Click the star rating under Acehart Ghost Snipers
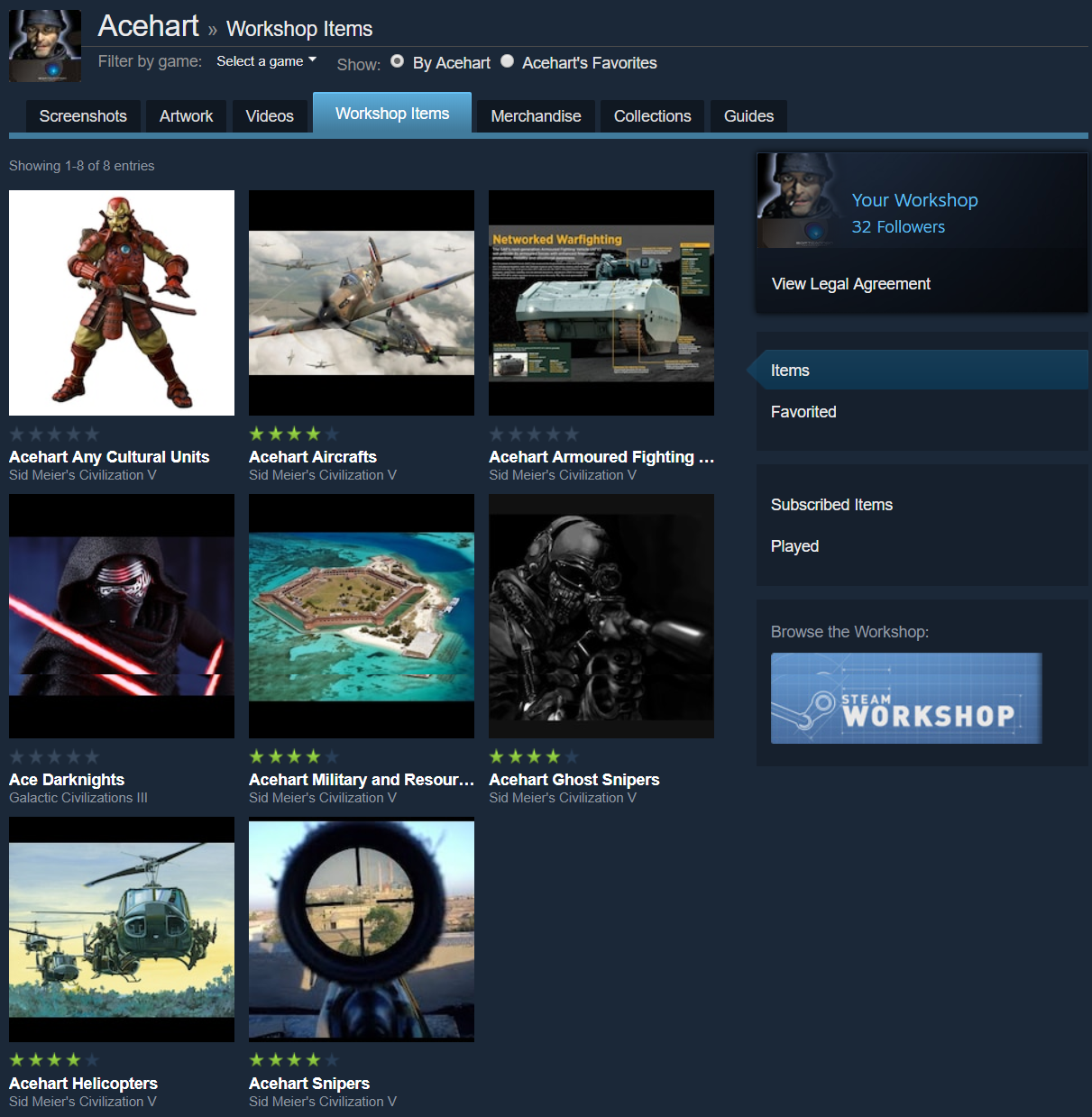The image size is (1092, 1117). point(534,756)
